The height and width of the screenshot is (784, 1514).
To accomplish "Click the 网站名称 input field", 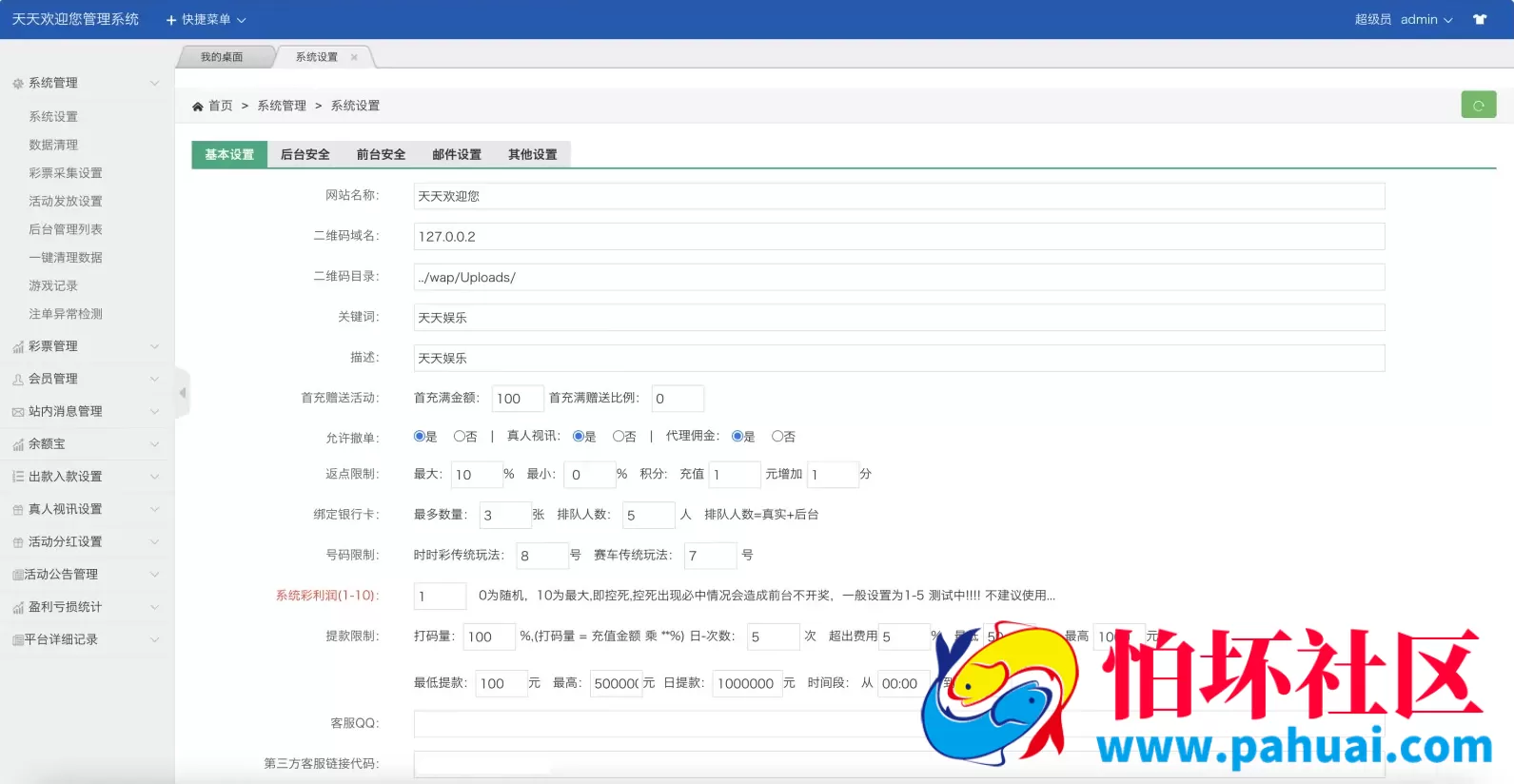I will tap(899, 196).
